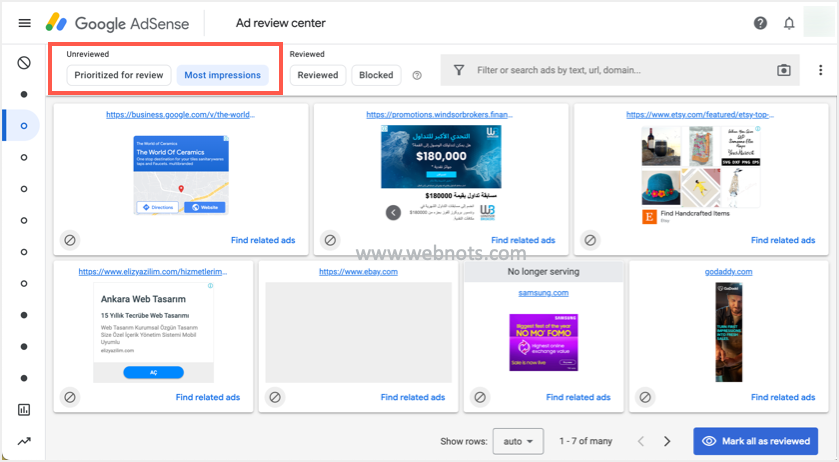Open the promotions.windsorbrokers ad URL

(439, 115)
